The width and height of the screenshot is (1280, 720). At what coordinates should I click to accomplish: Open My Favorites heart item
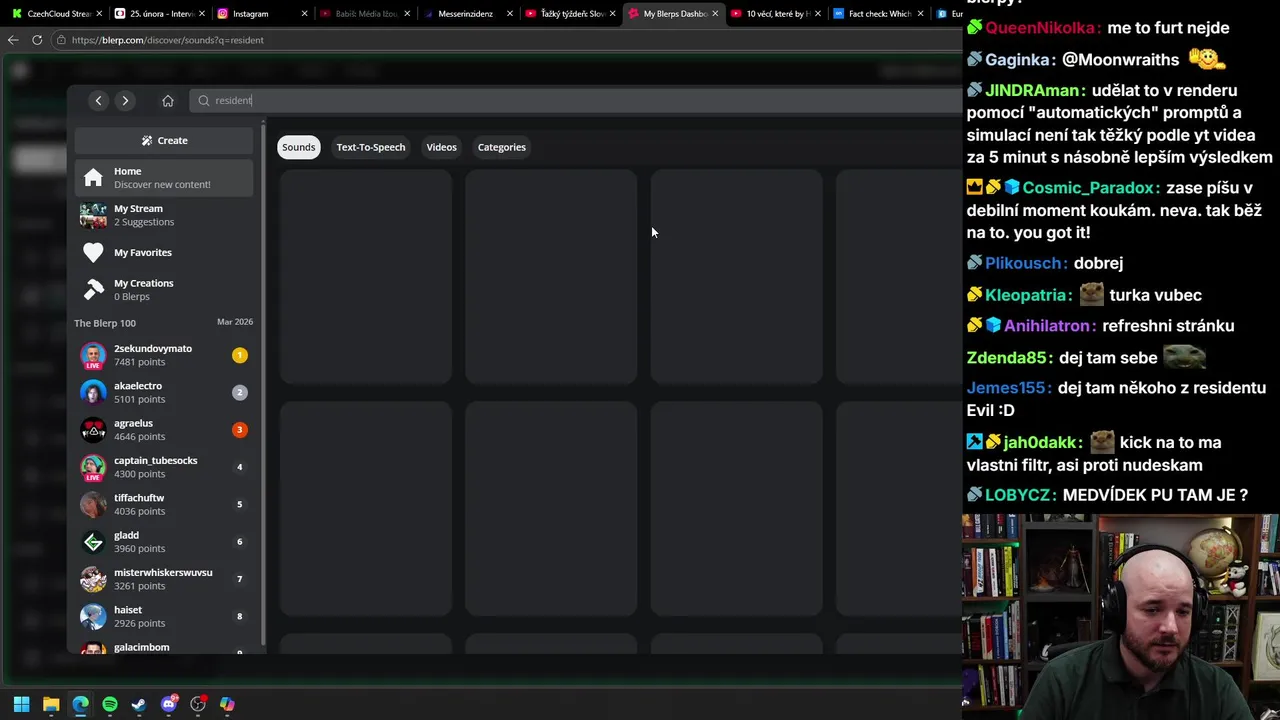(x=164, y=252)
